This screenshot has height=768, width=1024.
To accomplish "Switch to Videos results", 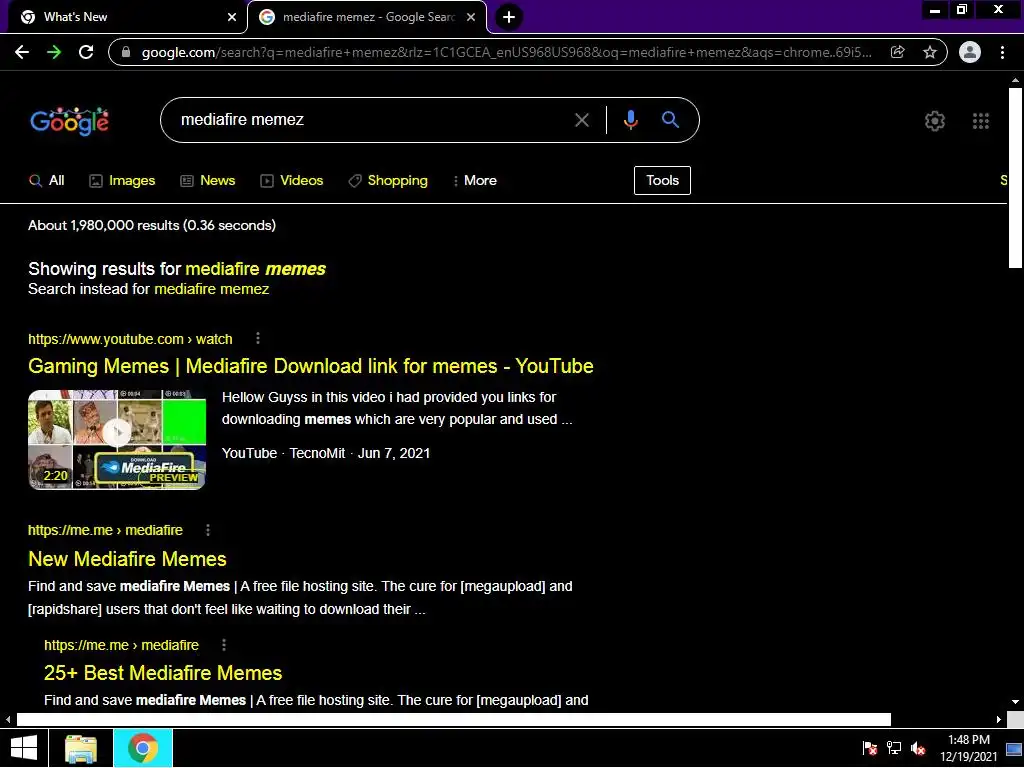I will coord(291,180).
